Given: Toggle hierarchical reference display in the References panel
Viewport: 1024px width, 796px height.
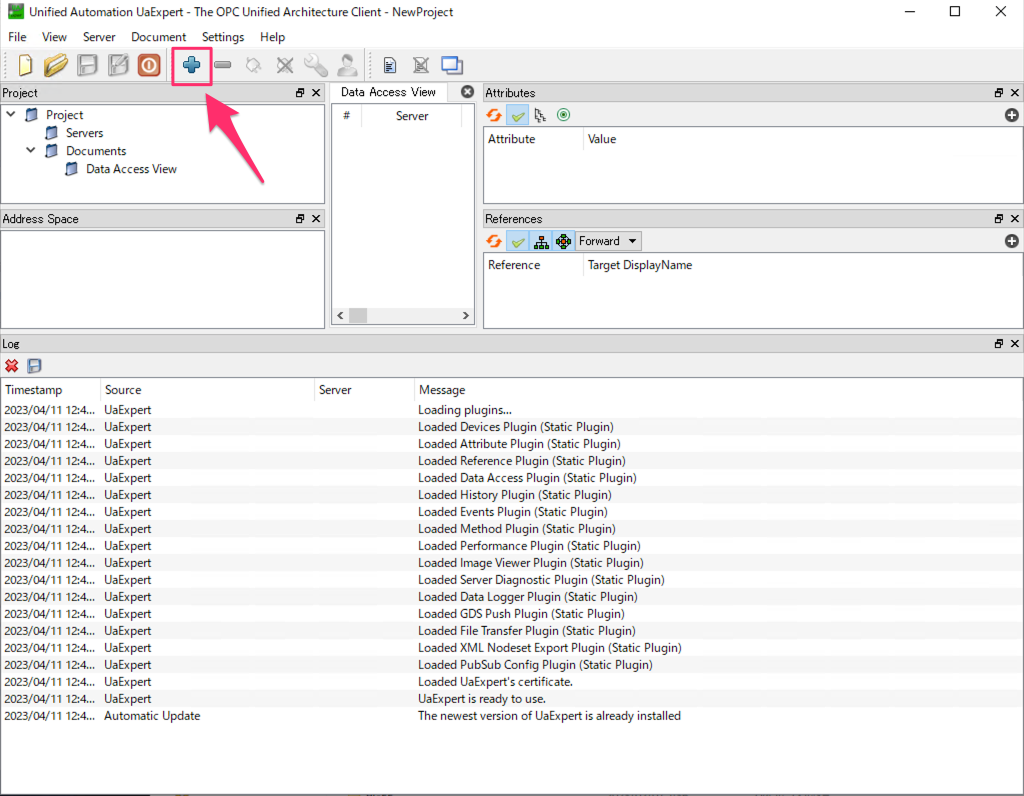Looking at the screenshot, I should coord(541,240).
